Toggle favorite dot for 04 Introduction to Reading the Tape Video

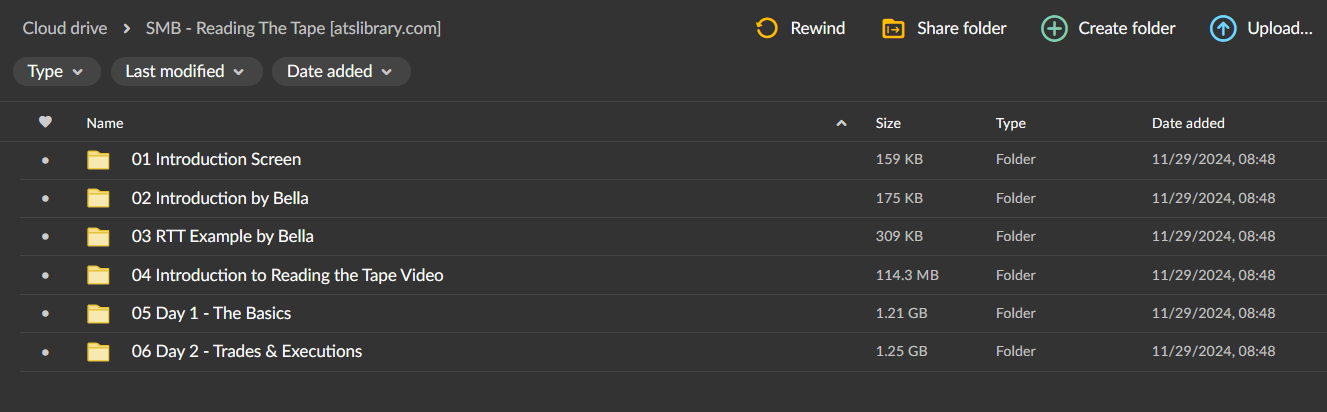click(x=45, y=276)
